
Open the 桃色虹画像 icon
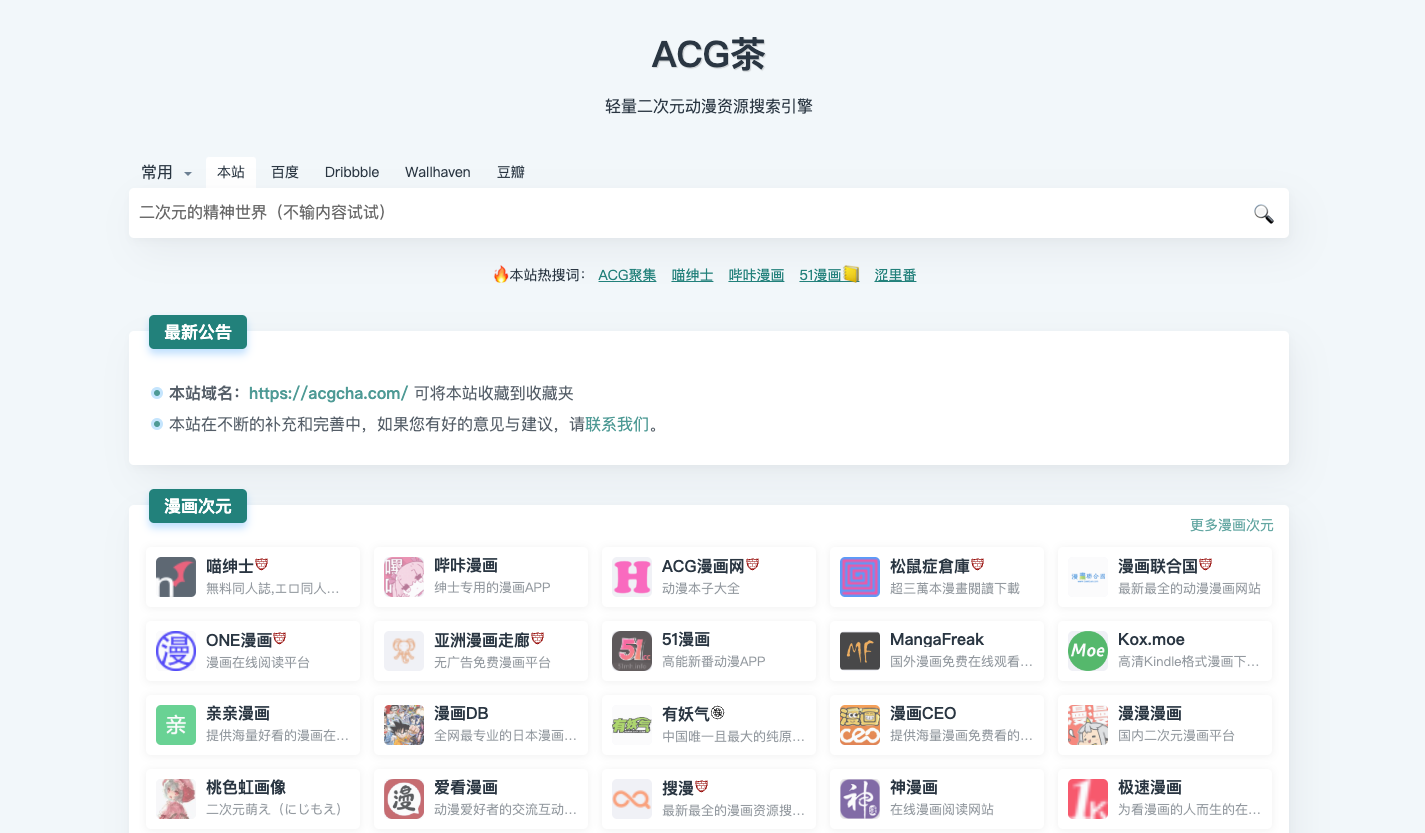click(x=176, y=799)
